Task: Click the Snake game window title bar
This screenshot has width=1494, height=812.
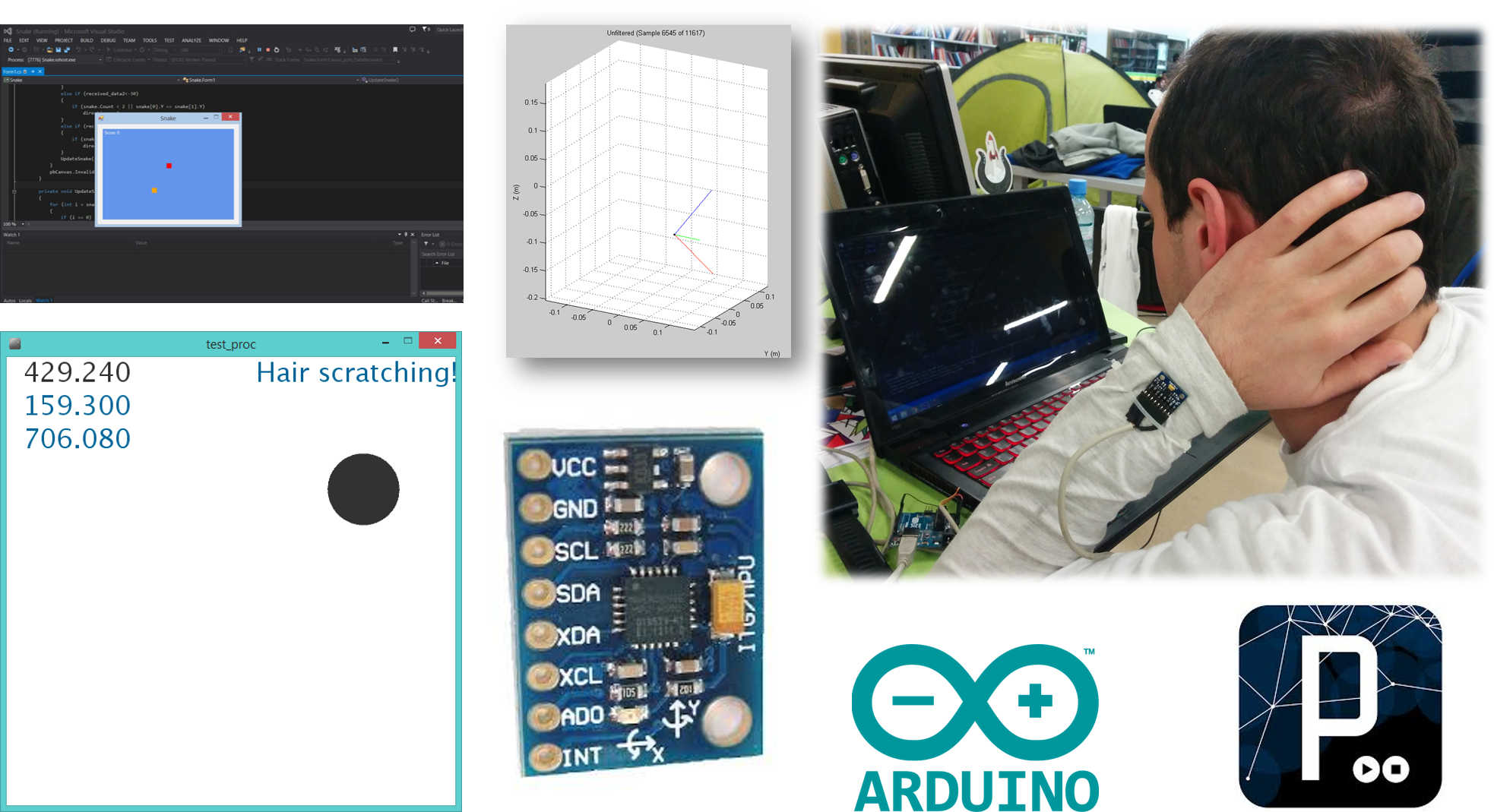Action: [168, 118]
